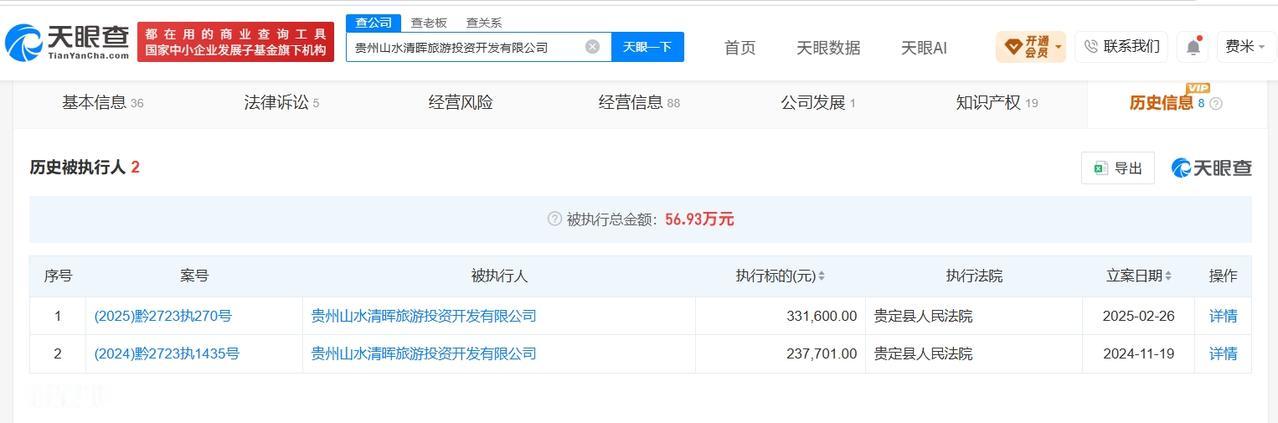Open company link in row 2
This screenshot has height=423, width=1278.
424,354
